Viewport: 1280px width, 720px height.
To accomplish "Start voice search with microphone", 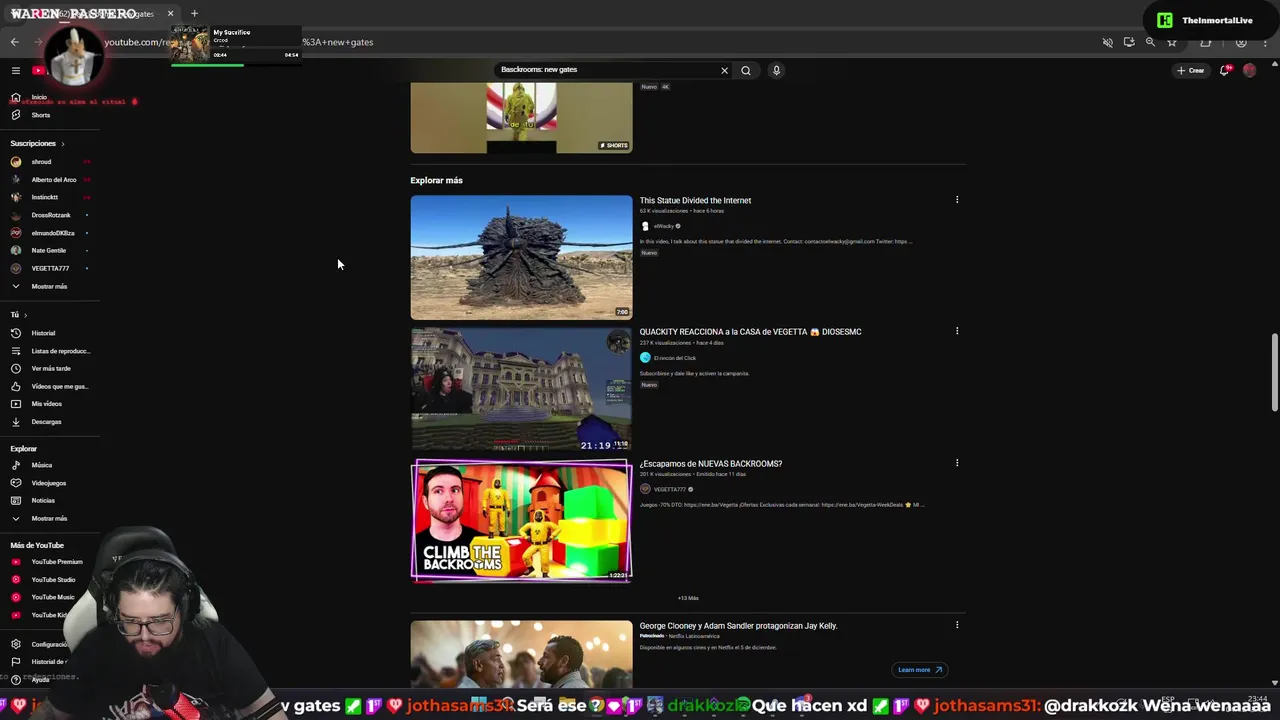I will (776, 70).
